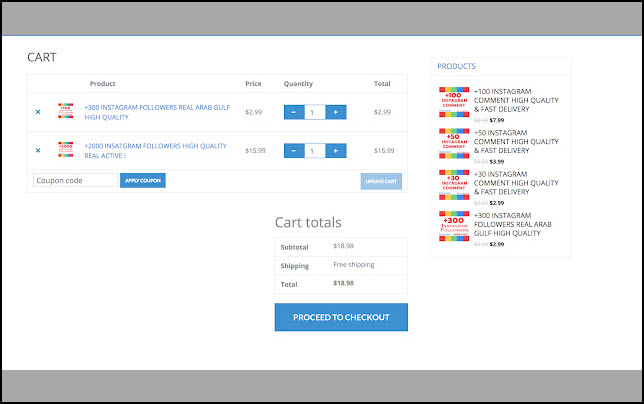Click the Product column header
This screenshot has height=404, width=644.
pyautogui.click(x=103, y=84)
